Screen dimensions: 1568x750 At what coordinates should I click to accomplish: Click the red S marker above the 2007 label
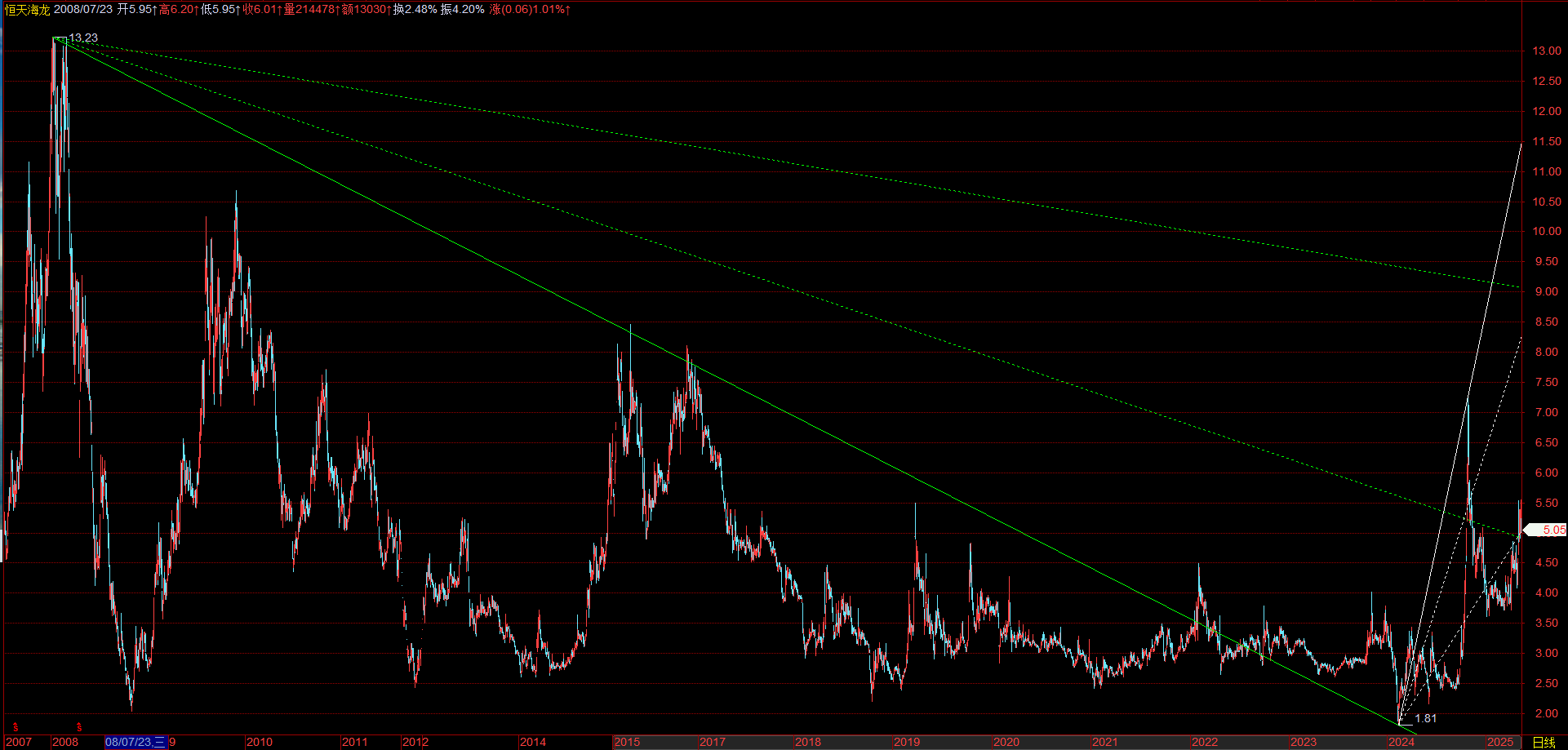(15, 726)
